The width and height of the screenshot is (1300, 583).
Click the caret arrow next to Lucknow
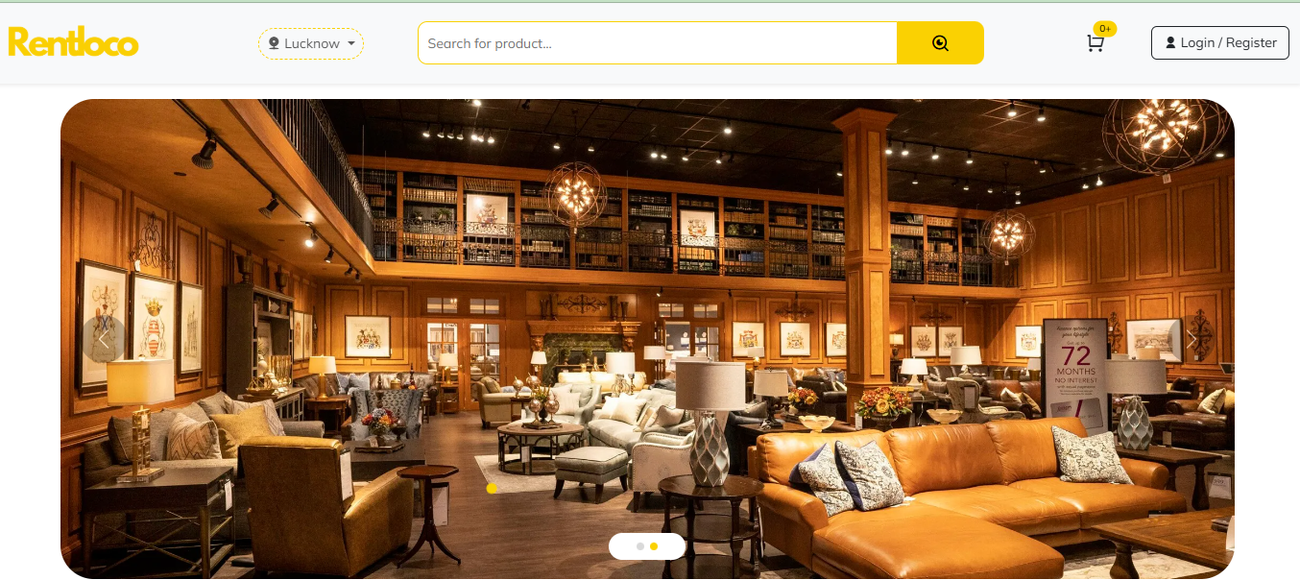coord(351,44)
